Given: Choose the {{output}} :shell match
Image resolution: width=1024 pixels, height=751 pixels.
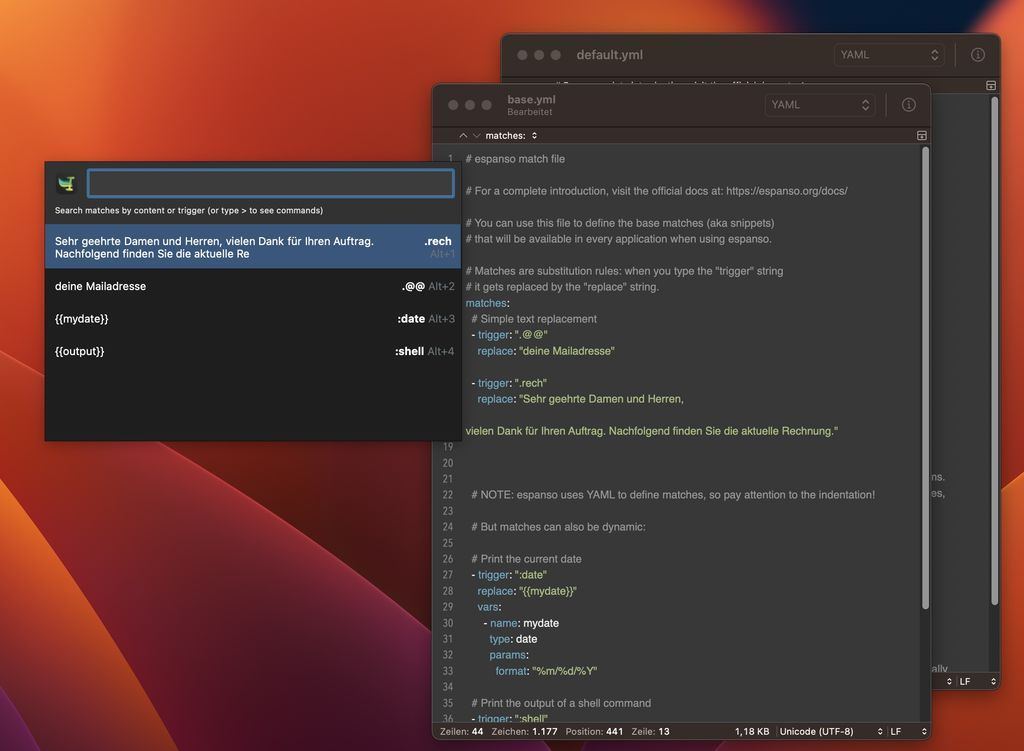Looking at the screenshot, I should pos(253,351).
